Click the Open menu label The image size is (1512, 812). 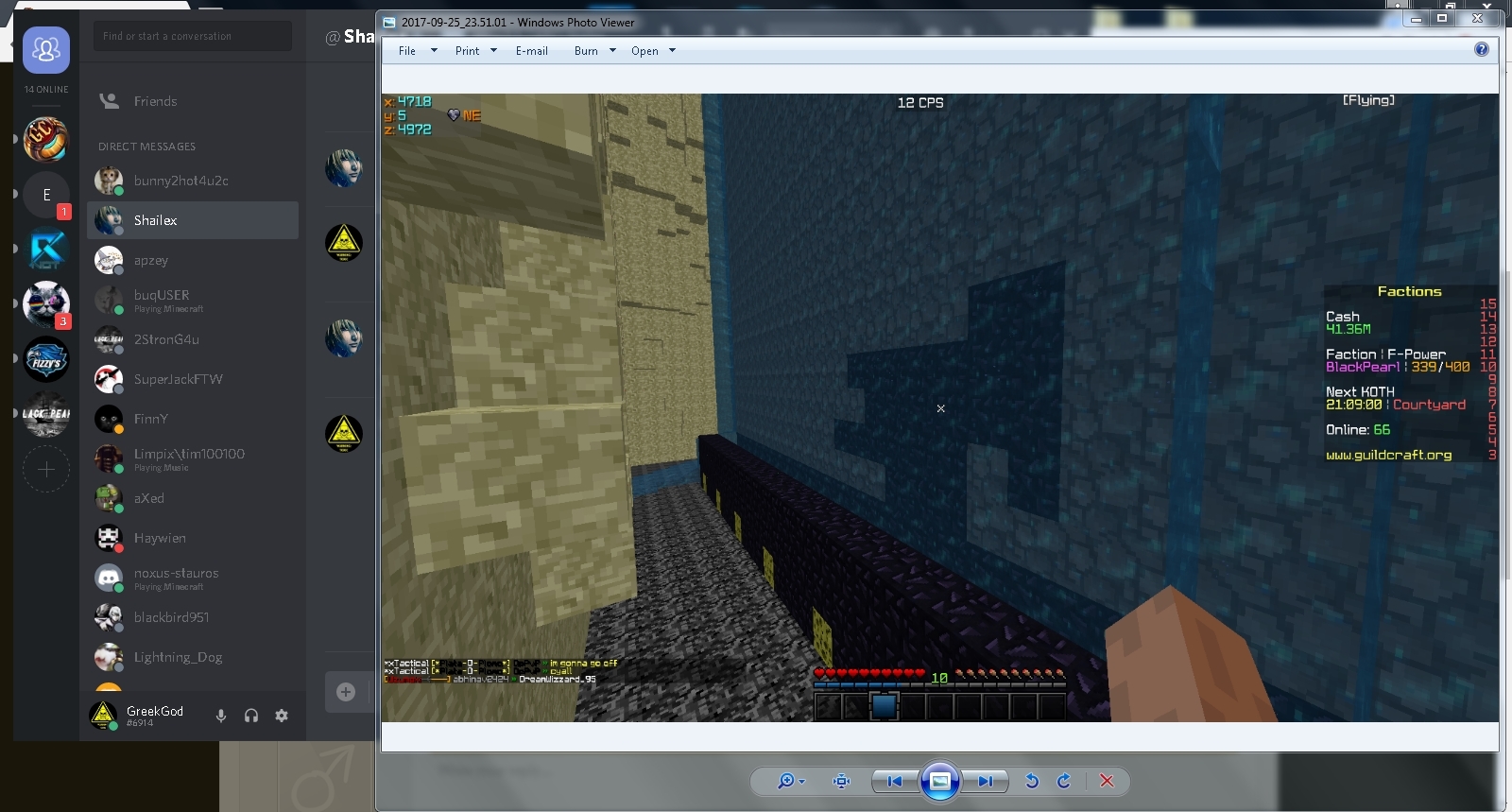click(644, 51)
